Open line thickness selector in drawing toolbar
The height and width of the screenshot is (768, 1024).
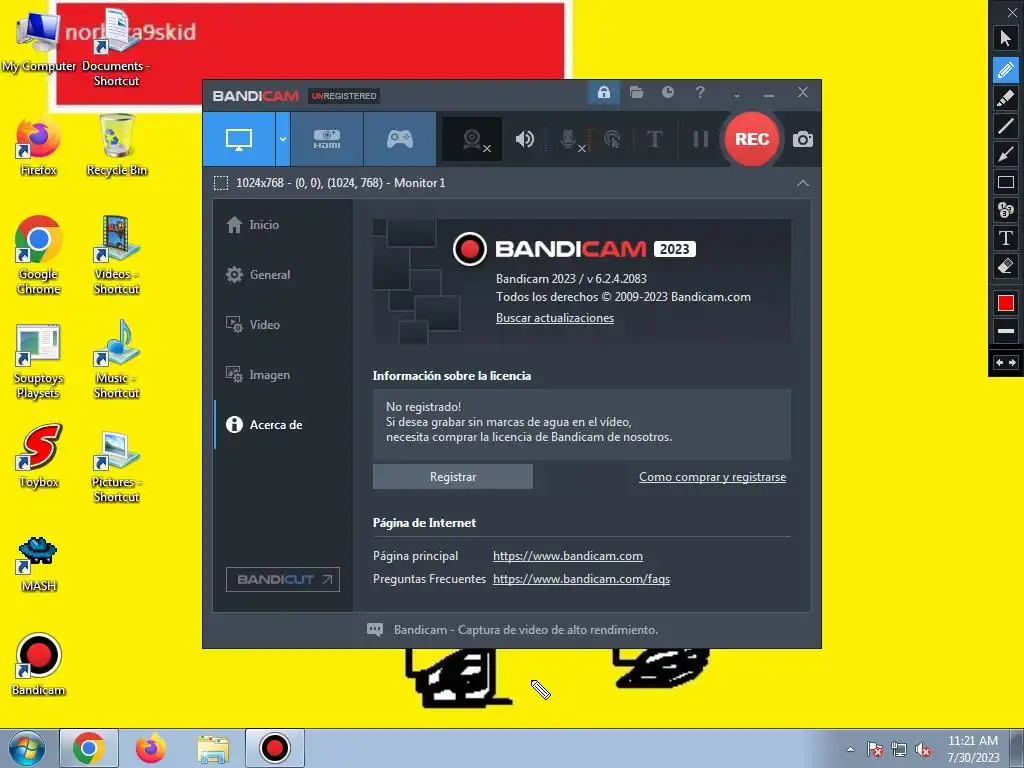tap(1006, 331)
